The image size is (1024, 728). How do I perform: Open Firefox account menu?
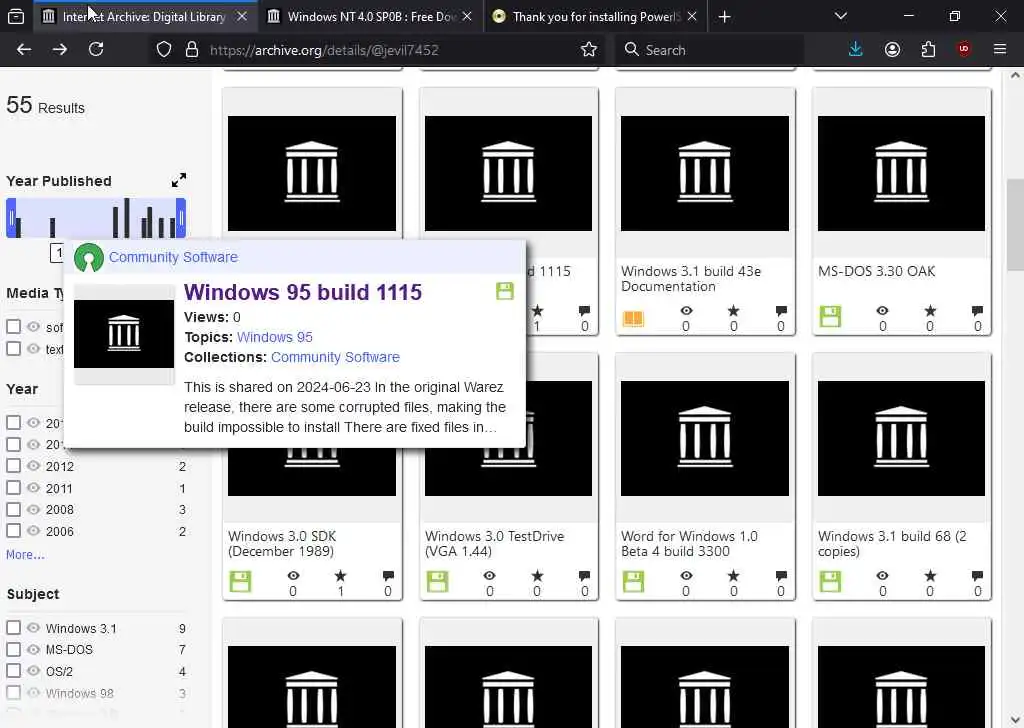coord(892,50)
